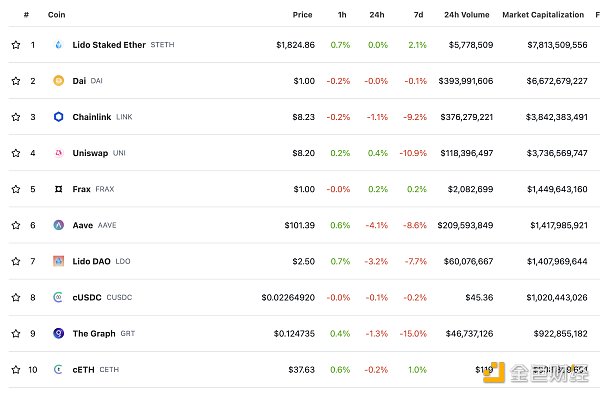Image resolution: width=600 pixels, height=394 pixels.
Task: Sort by Market Capitalization column header
Action: click(x=543, y=15)
